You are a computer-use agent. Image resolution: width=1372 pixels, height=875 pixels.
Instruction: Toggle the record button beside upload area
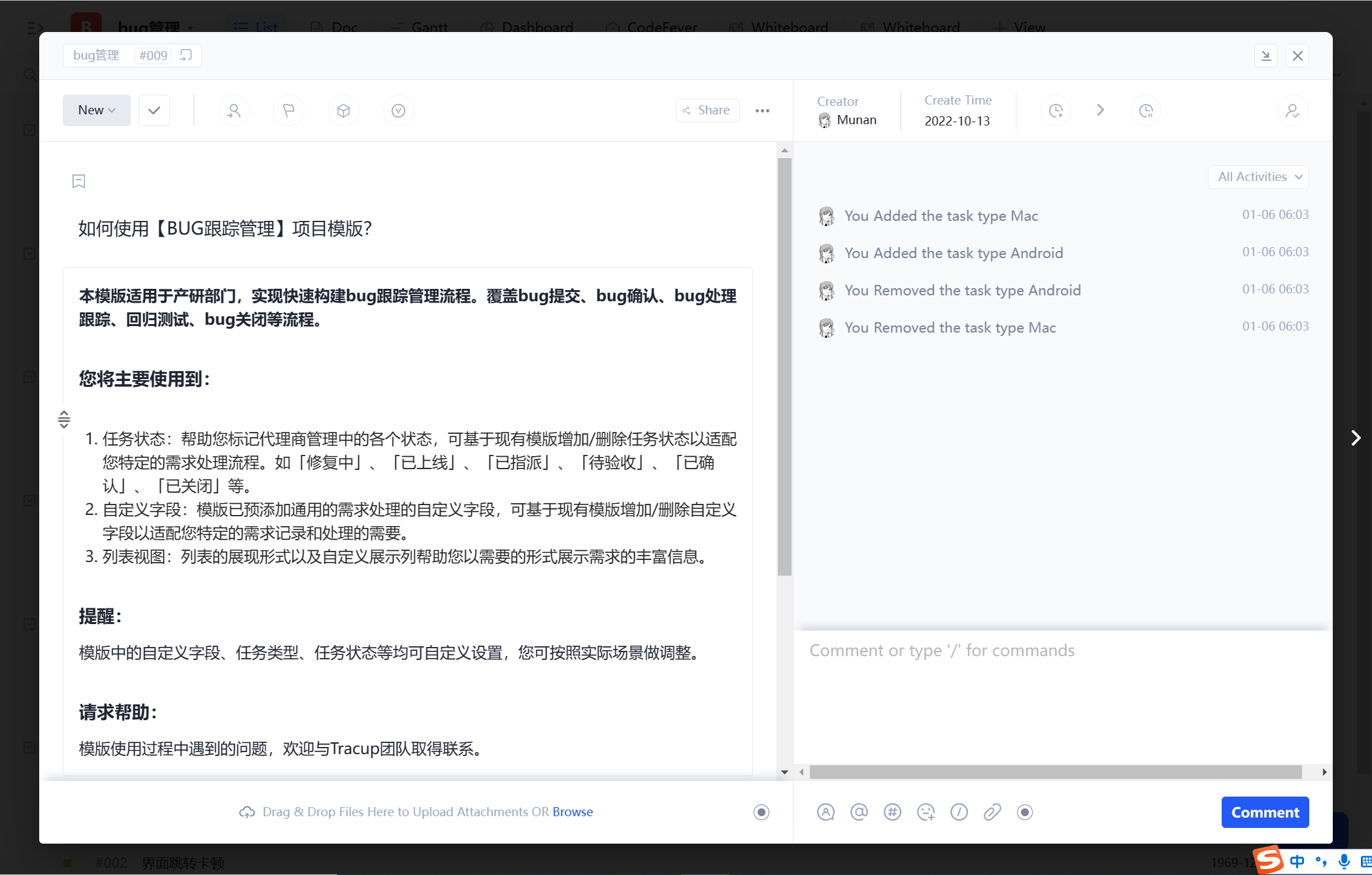(x=761, y=812)
